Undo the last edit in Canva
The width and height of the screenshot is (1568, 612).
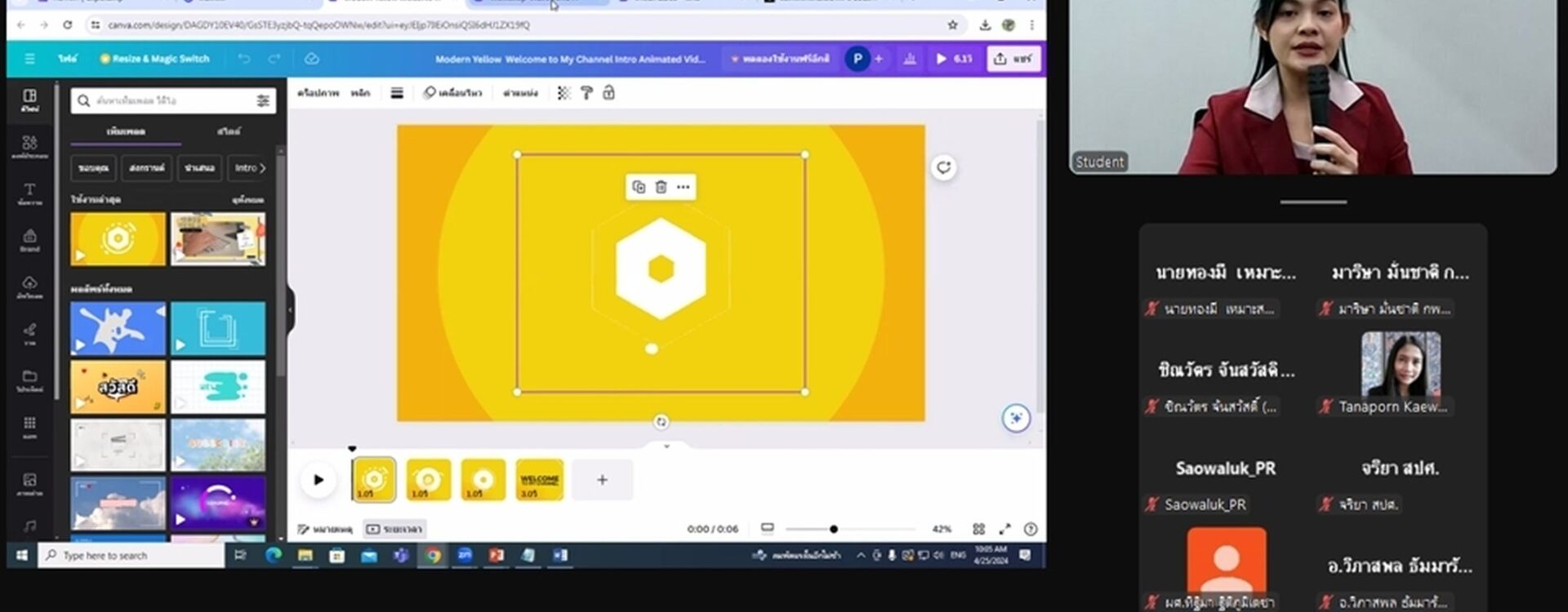tap(243, 59)
